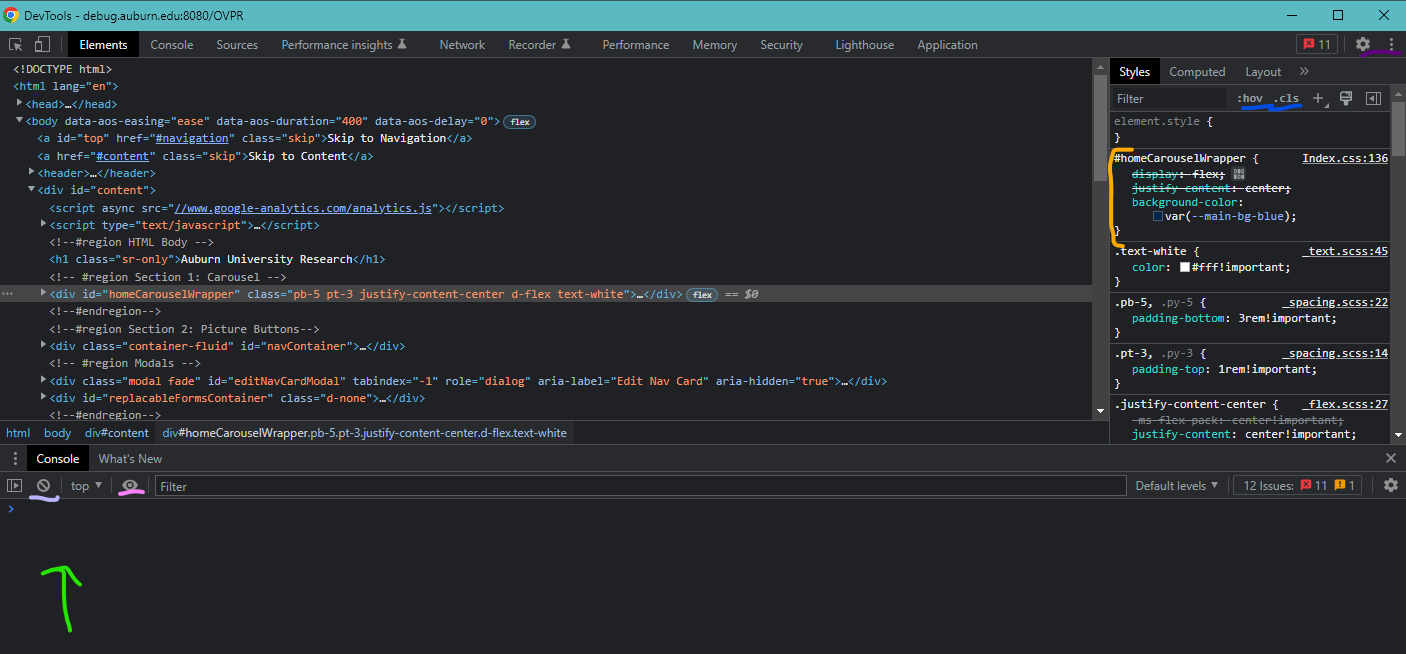Open the customize DevTools three-dot menu

1390,44
